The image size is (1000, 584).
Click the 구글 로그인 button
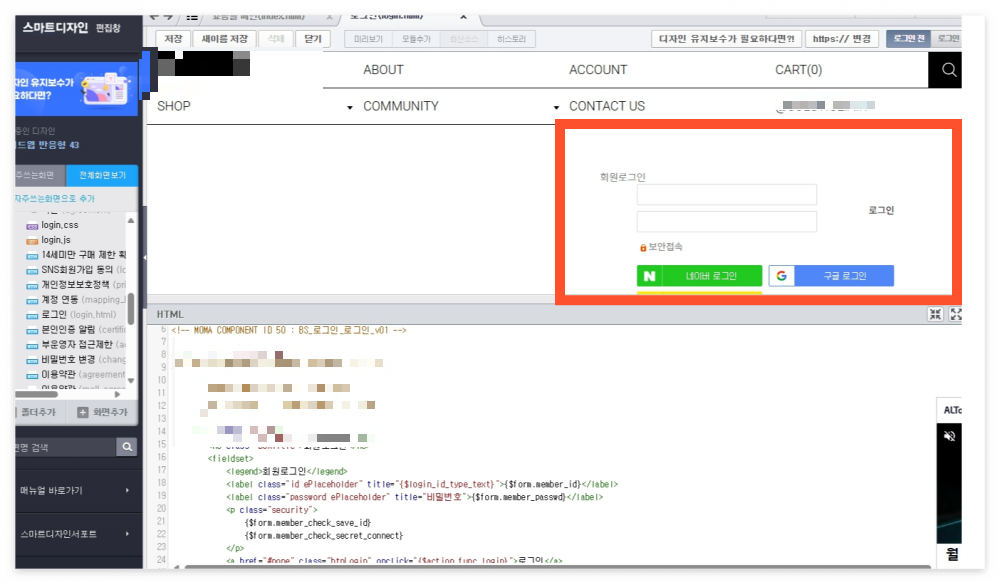(x=831, y=276)
